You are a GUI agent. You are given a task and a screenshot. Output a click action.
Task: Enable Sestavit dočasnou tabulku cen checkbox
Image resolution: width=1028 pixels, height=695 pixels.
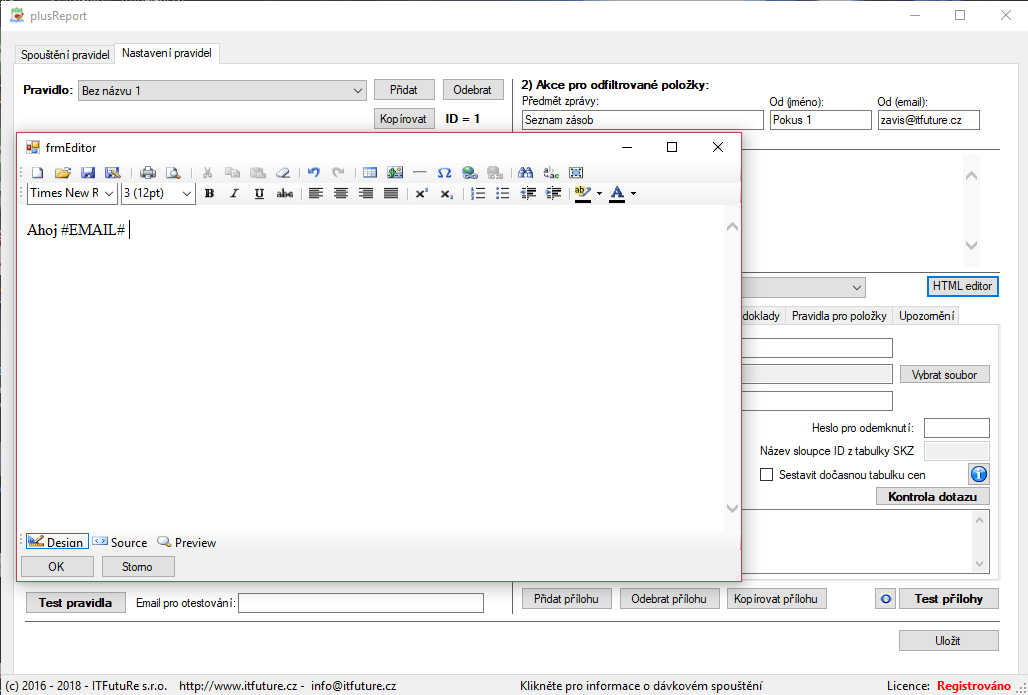[x=767, y=475]
